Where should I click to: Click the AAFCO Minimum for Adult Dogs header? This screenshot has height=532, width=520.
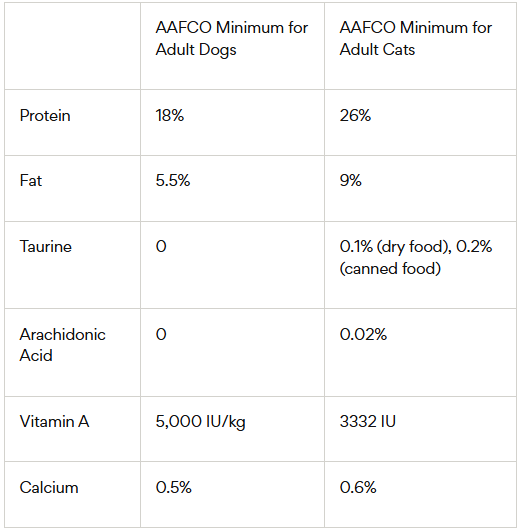pyautogui.click(x=232, y=38)
